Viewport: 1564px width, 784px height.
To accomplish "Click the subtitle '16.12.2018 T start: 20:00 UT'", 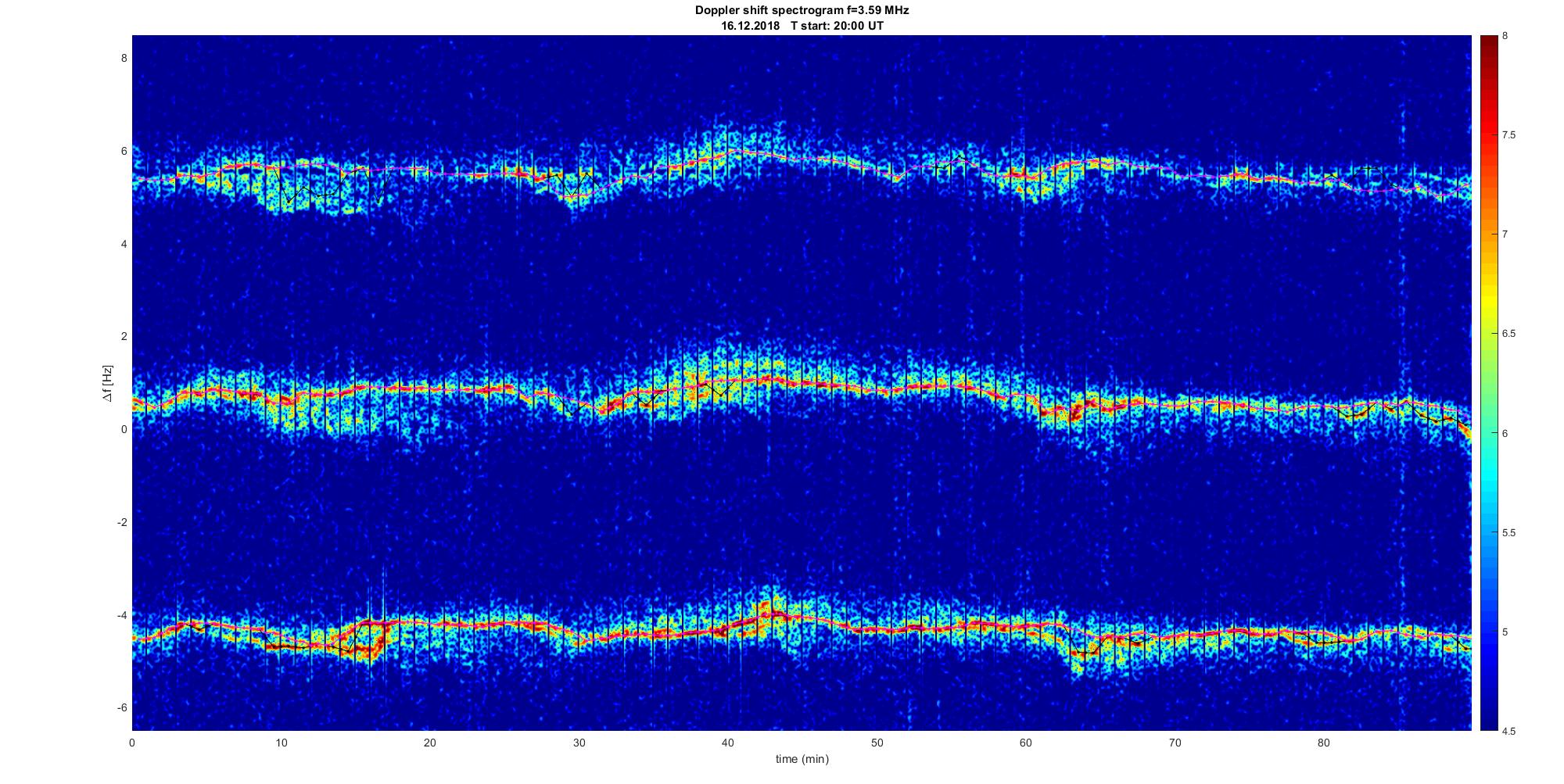I will [x=802, y=25].
